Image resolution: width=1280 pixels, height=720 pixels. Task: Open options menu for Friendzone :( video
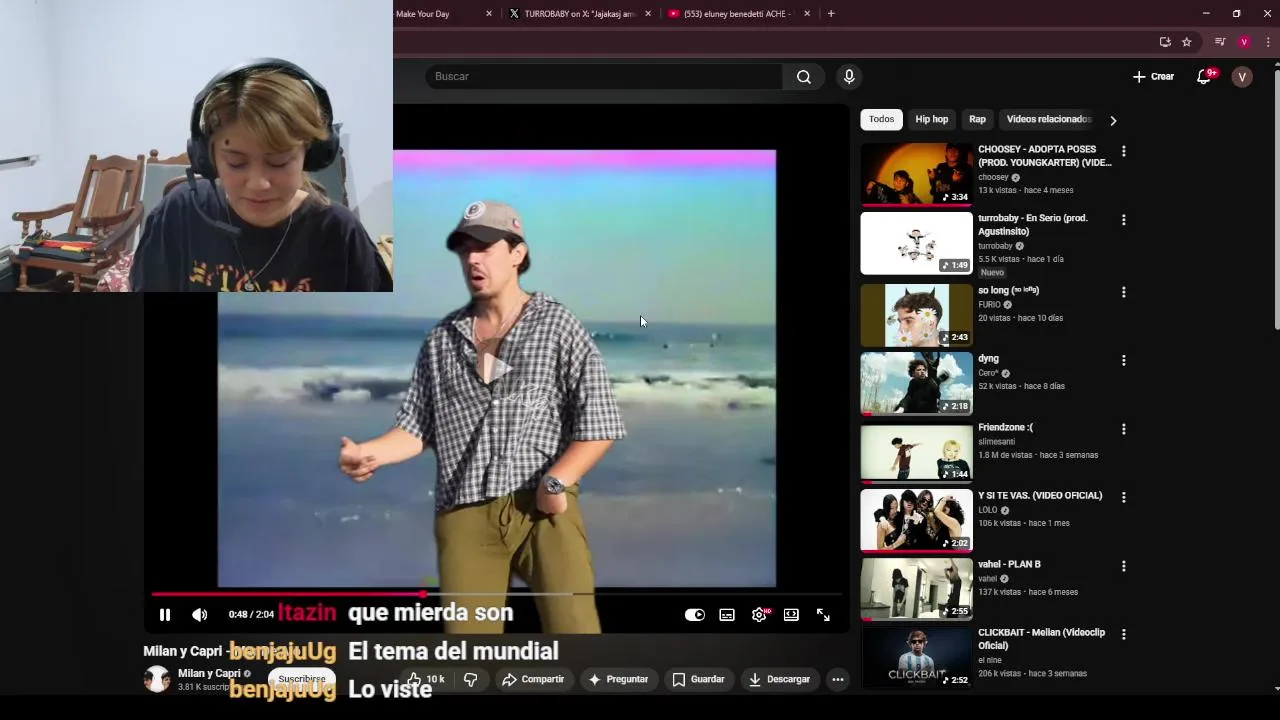(x=1123, y=429)
